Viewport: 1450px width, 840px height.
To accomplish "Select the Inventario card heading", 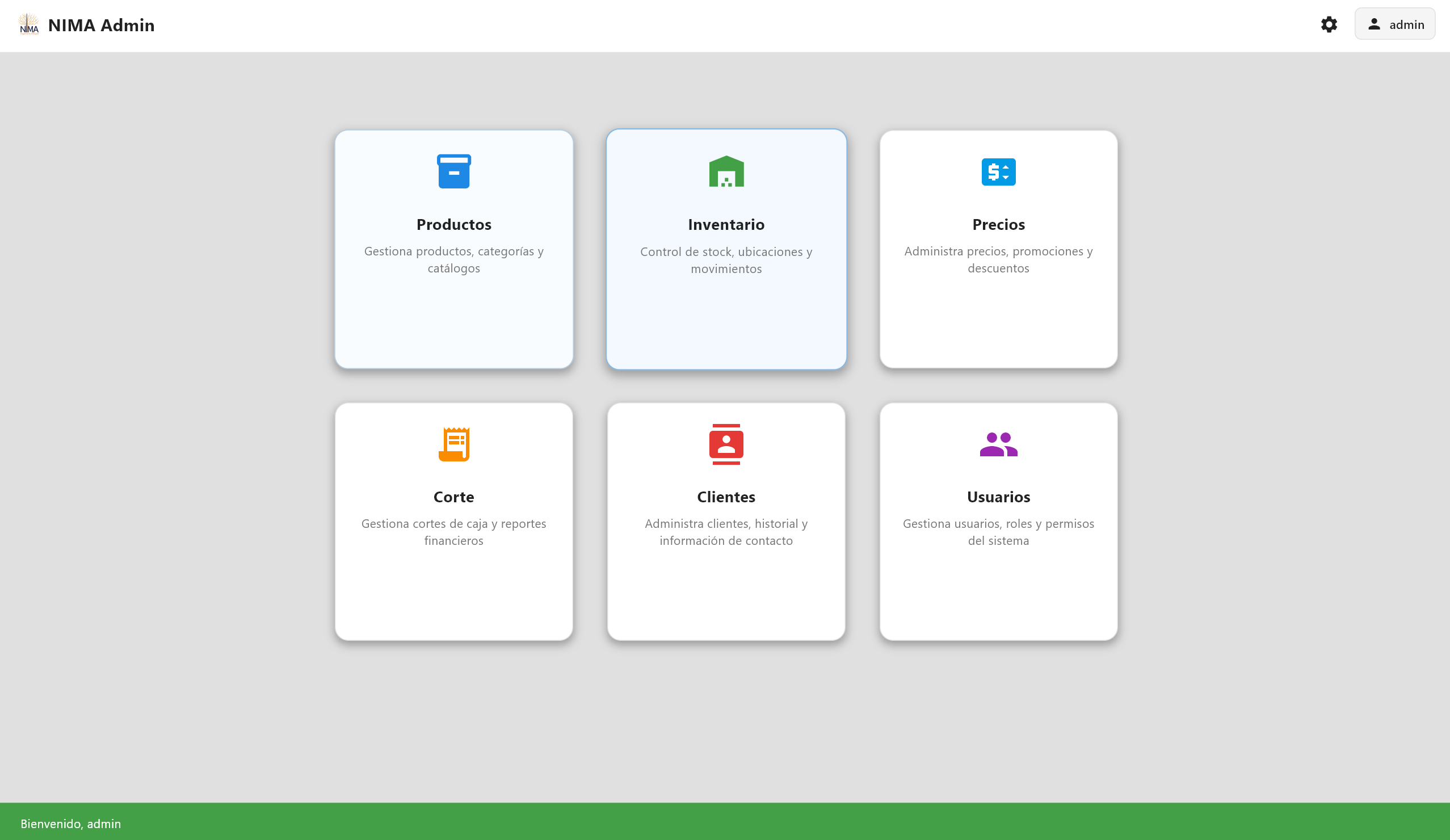I will point(726,224).
